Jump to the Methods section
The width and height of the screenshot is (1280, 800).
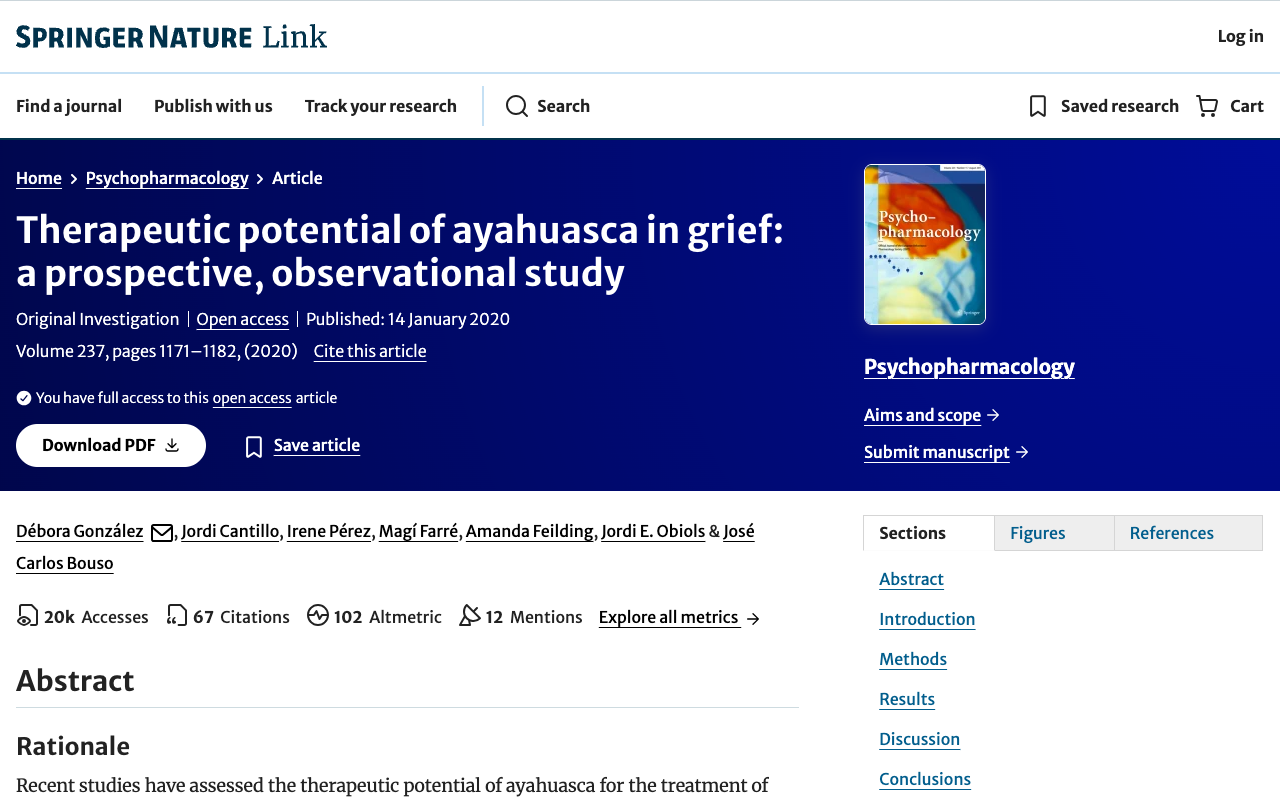click(x=912, y=659)
